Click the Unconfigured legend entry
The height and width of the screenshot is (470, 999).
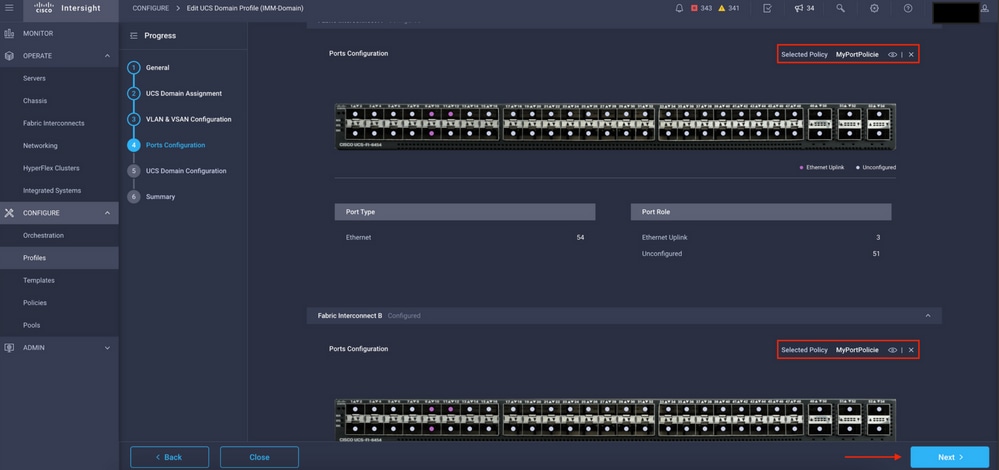876,167
